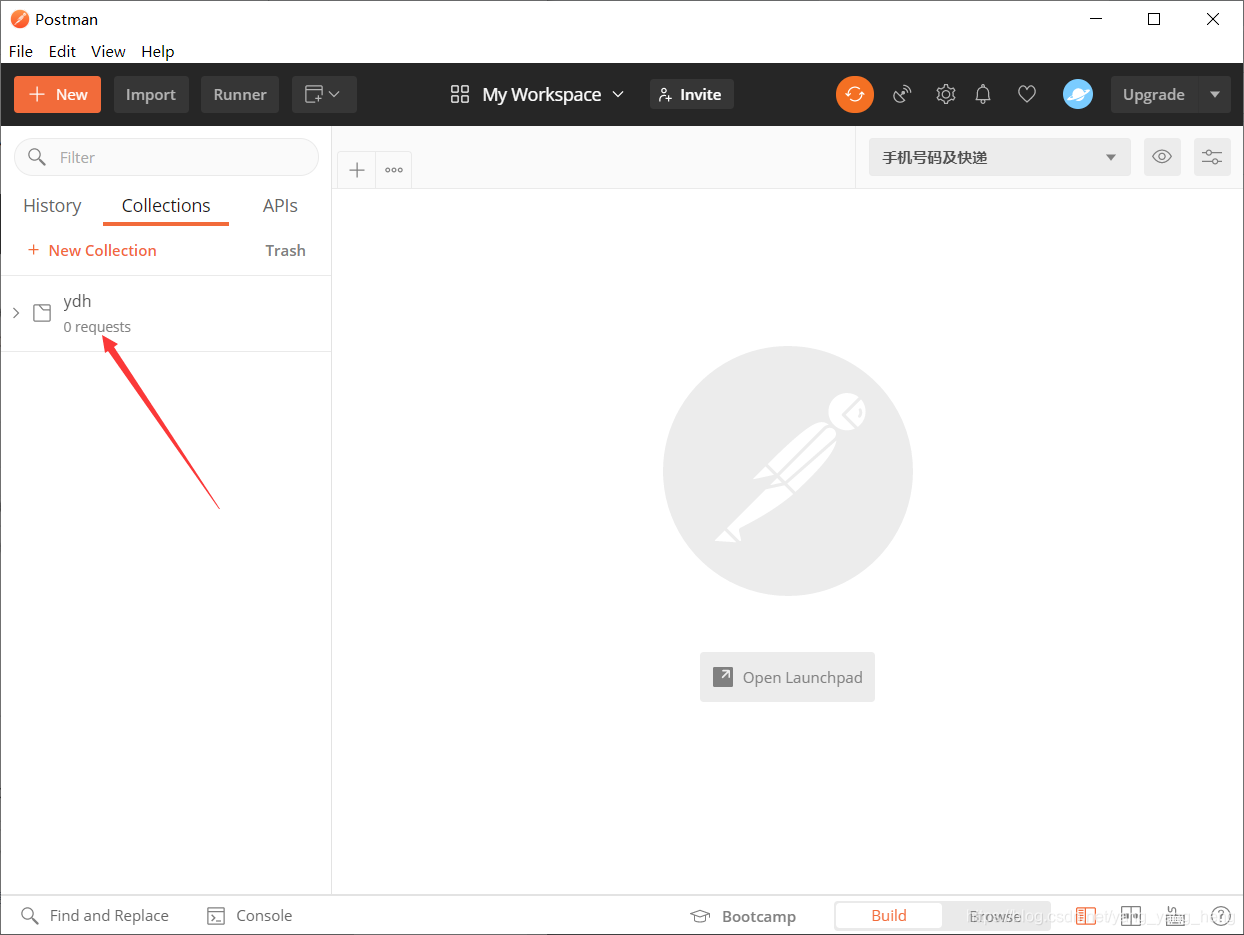Open the Runner
This screenshot has height=935, width=1244.
(240, 94)
